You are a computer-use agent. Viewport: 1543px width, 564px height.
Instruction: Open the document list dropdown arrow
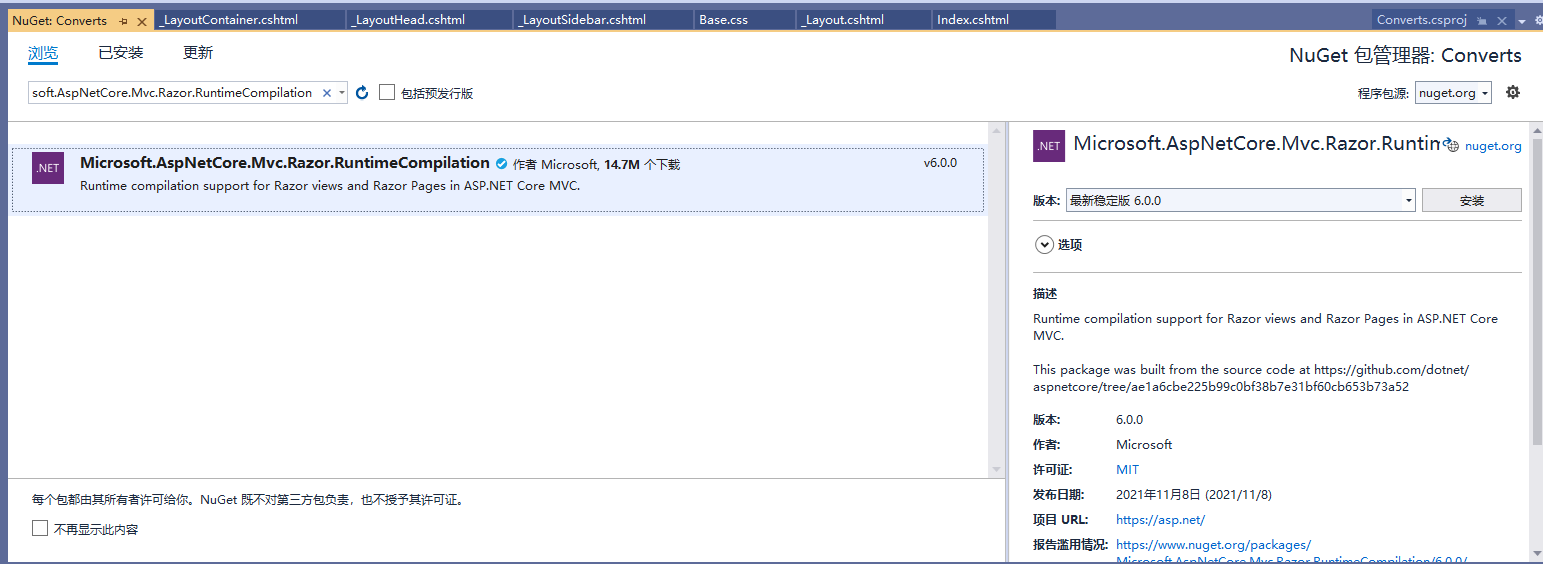click(1522, 21)
